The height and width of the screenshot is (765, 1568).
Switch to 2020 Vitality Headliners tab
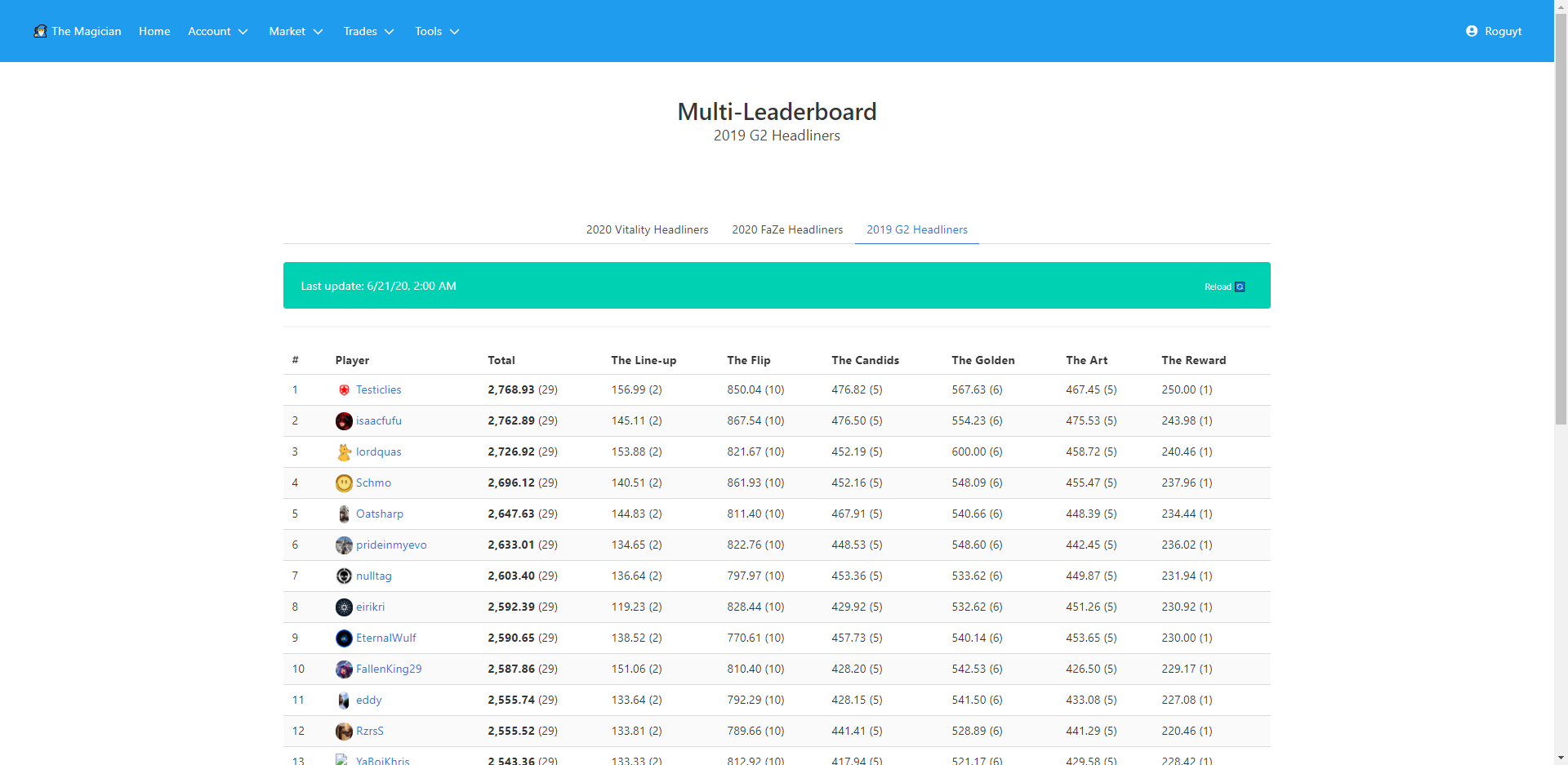point(647,229)
